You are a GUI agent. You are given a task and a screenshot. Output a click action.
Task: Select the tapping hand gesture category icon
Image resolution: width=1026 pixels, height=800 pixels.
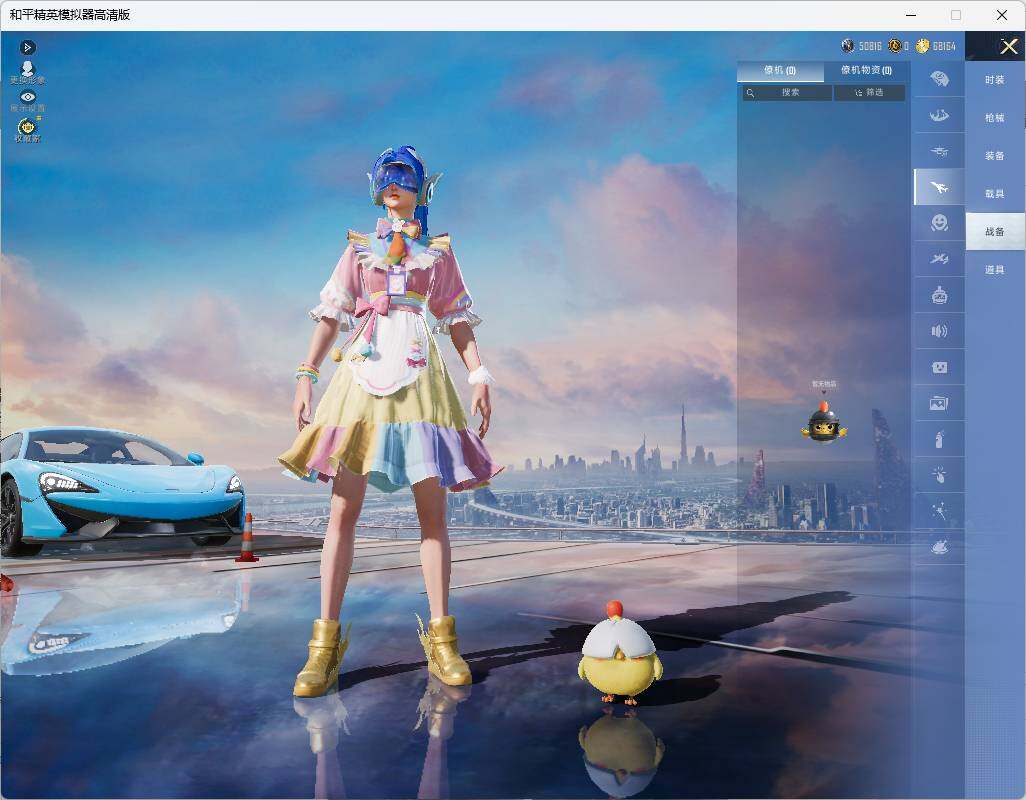coord(940,475)
